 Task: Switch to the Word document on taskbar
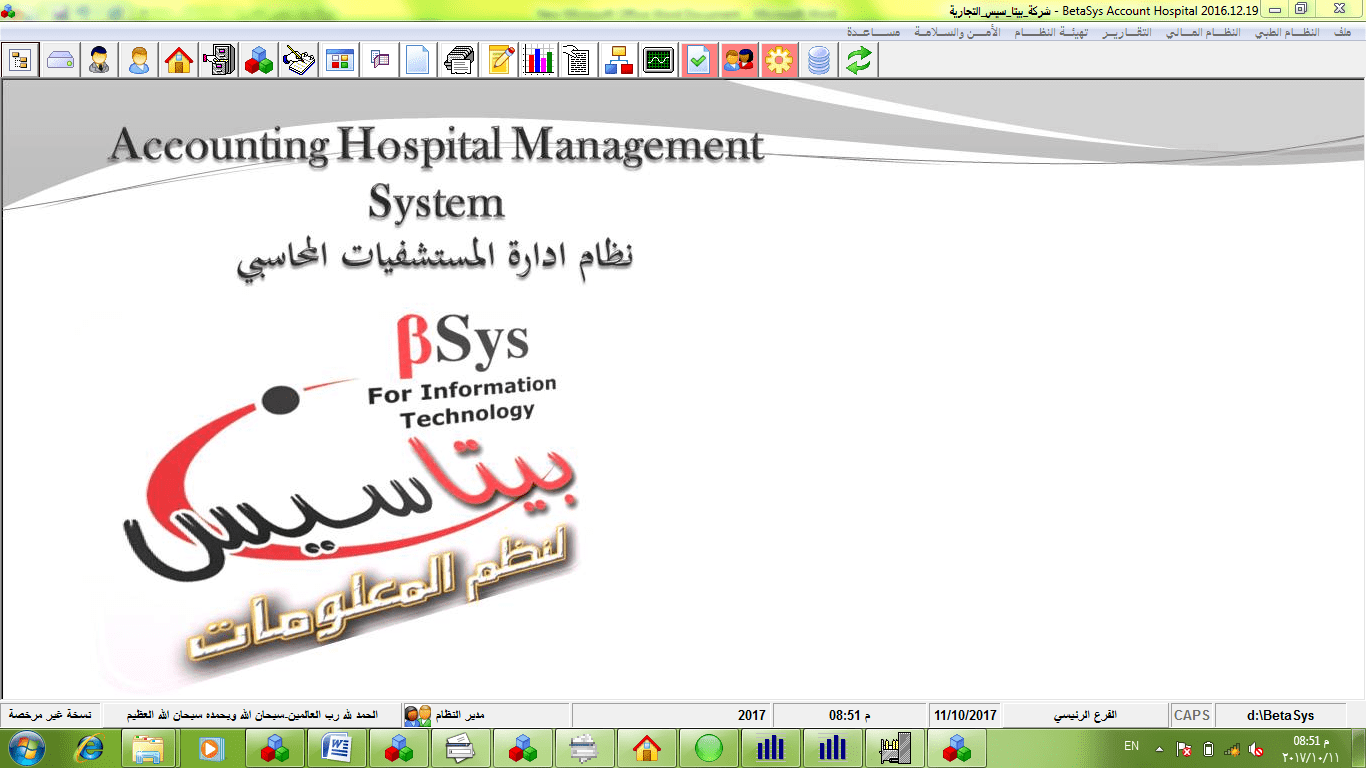coord(337,747)
